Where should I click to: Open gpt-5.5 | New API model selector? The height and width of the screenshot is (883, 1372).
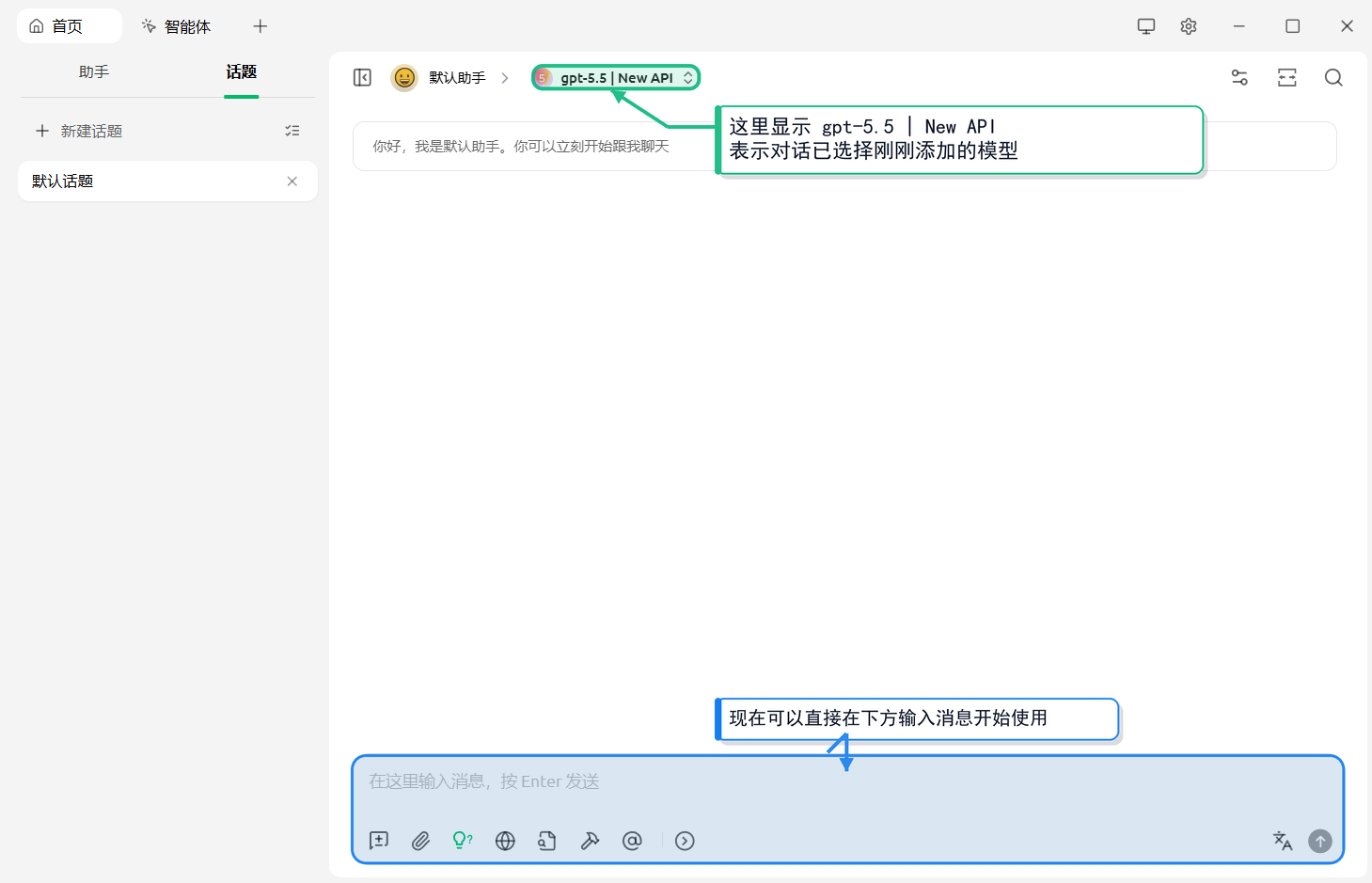[x=616, y=78]
